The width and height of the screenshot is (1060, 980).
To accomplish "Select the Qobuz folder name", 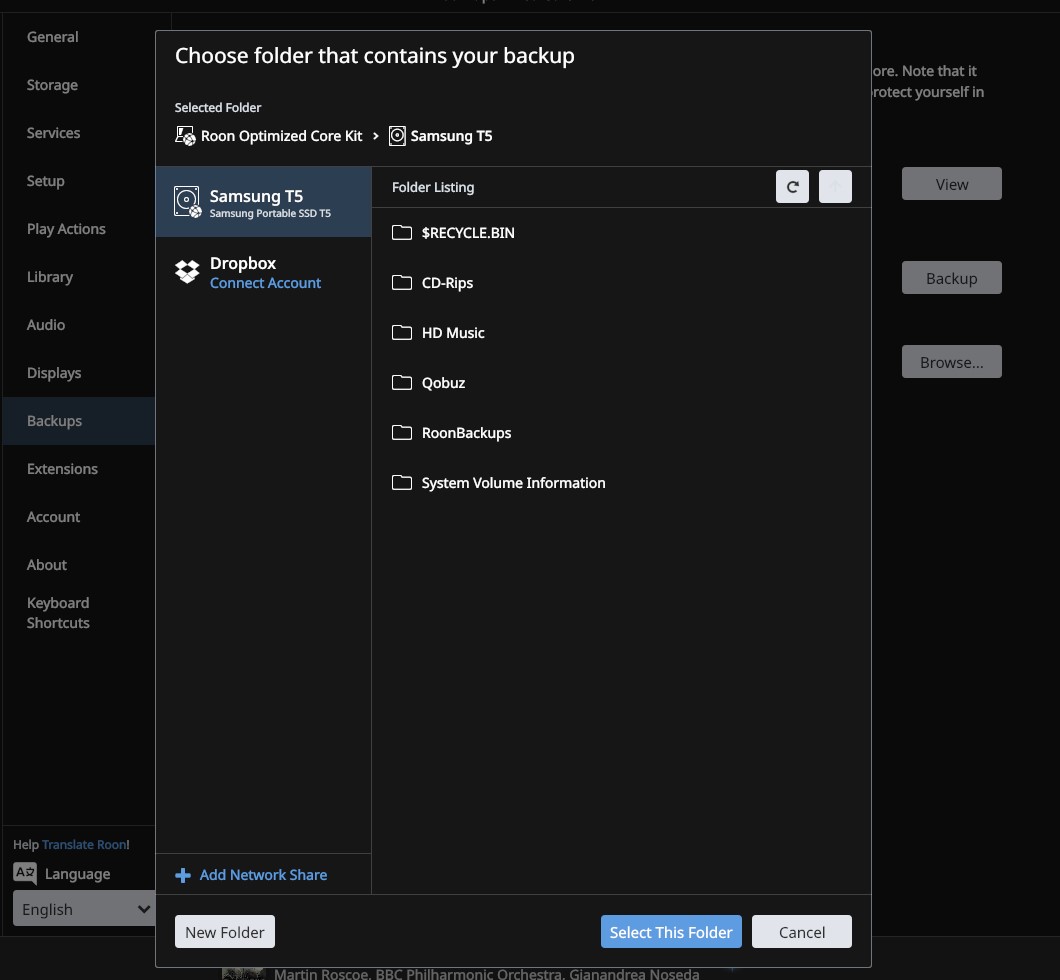I will pos(443,383).
